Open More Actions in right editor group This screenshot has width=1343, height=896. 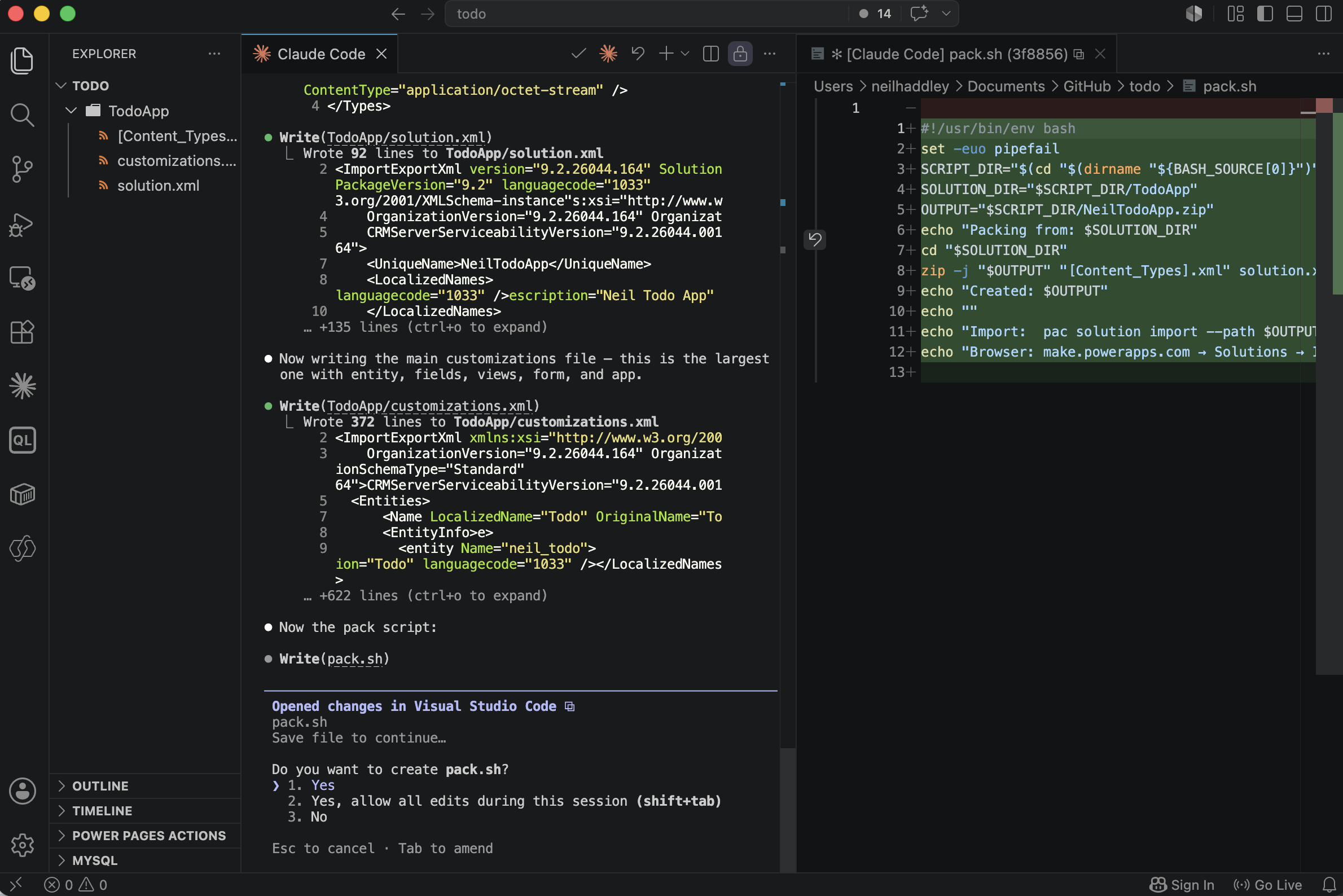pos(1324,54)
